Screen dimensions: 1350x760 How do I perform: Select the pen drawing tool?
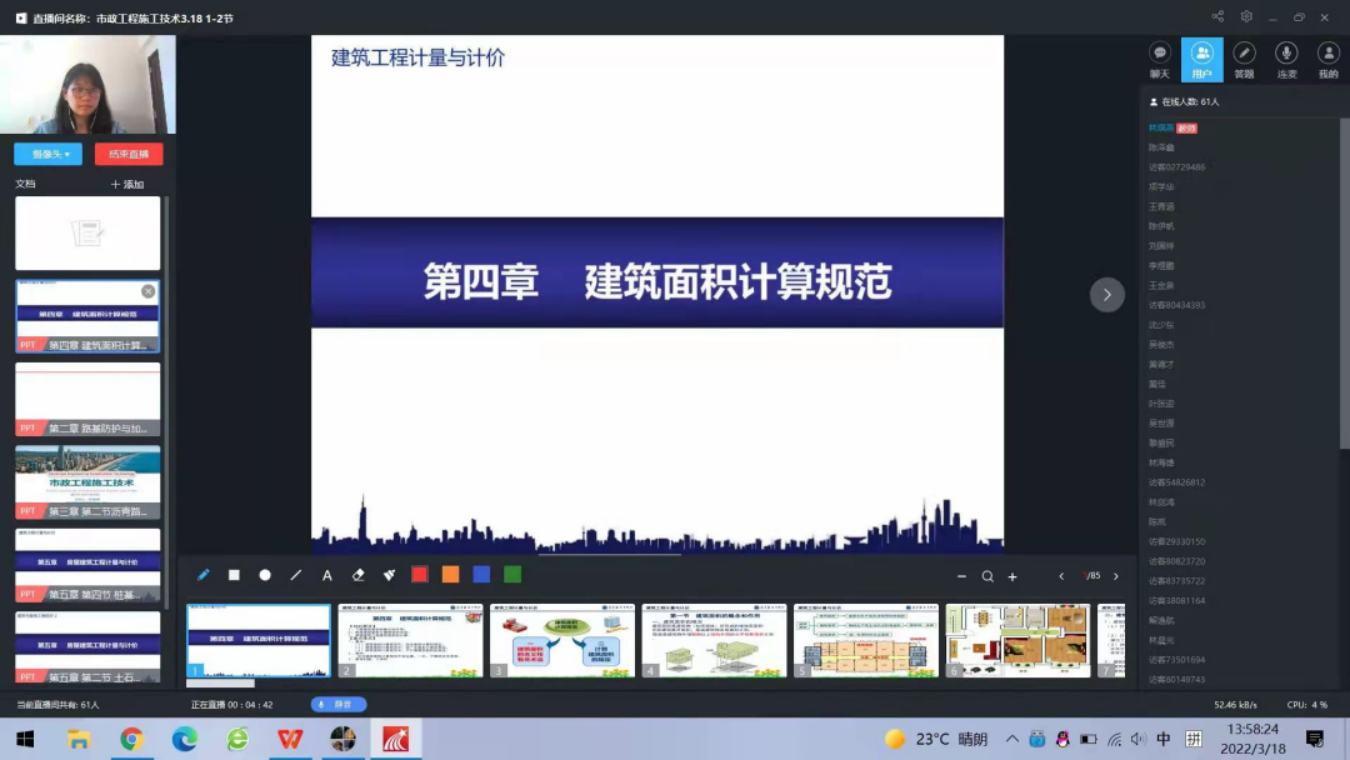203,575
